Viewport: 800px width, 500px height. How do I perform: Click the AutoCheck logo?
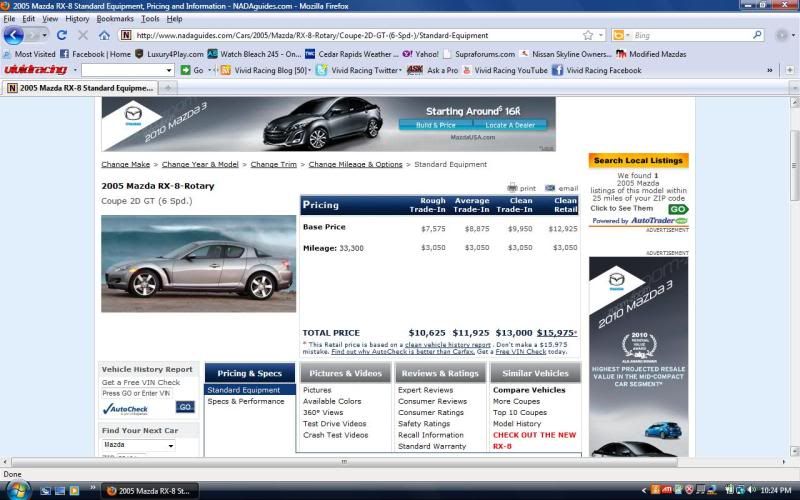coord(125,409)
